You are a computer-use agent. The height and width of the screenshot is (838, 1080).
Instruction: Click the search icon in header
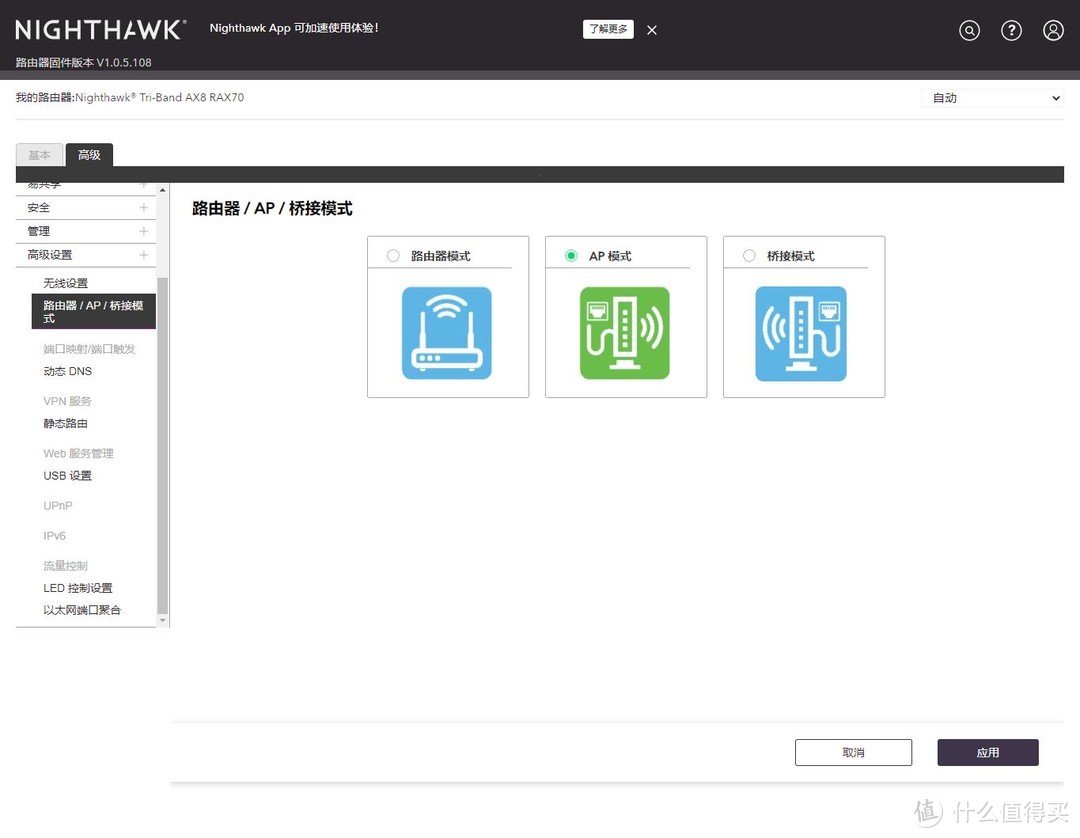pyautogui.click(x=969, y=31)
